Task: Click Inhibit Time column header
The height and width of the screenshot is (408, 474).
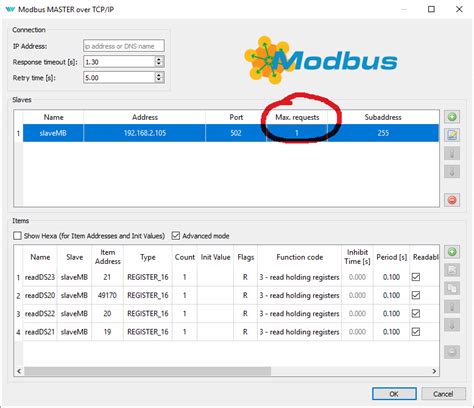Action: (357, 257)
